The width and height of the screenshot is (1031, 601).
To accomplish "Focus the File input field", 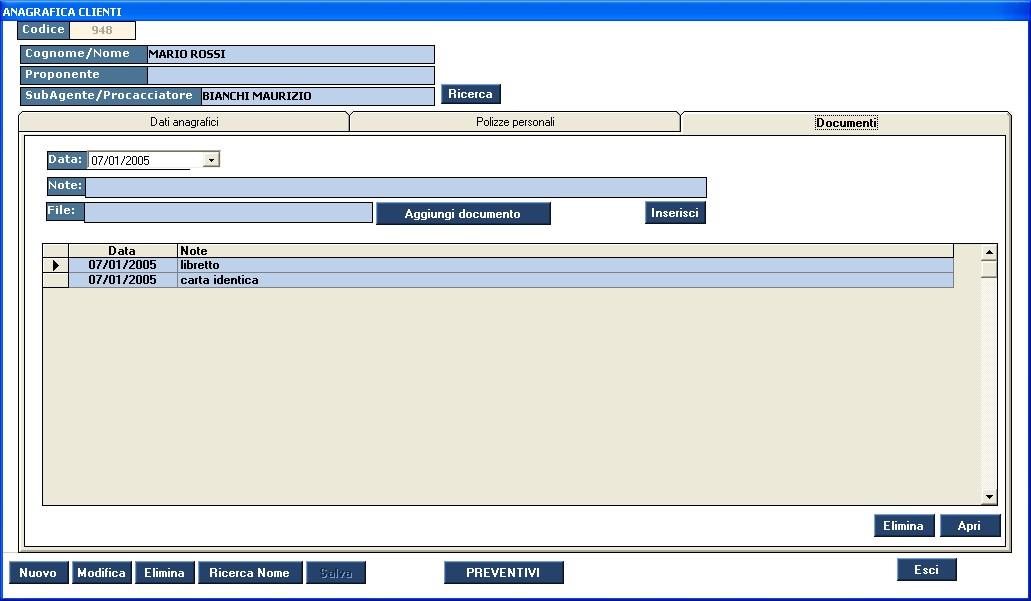I will click(x=228, y=212).
